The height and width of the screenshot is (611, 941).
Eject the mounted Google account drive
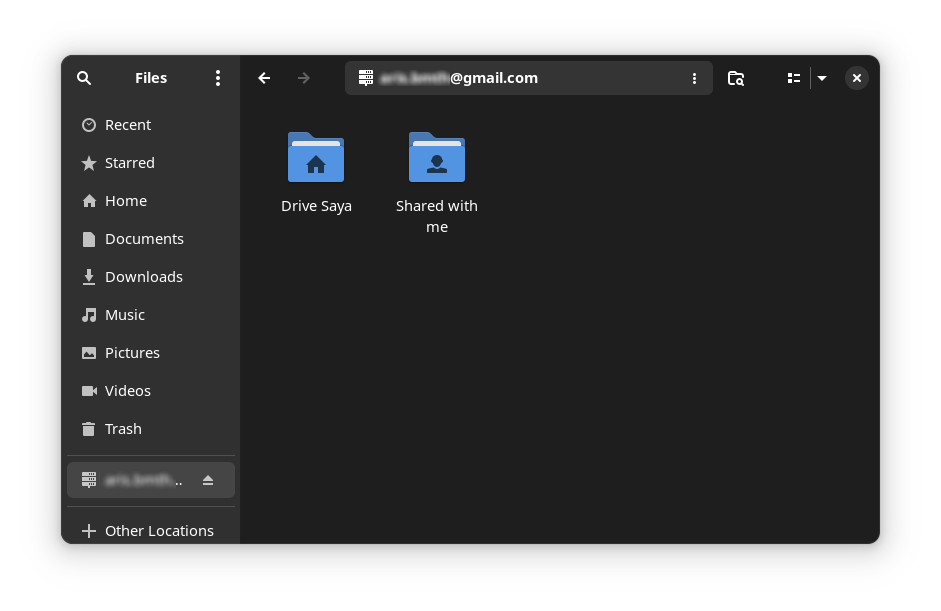(x=208, y=480)
